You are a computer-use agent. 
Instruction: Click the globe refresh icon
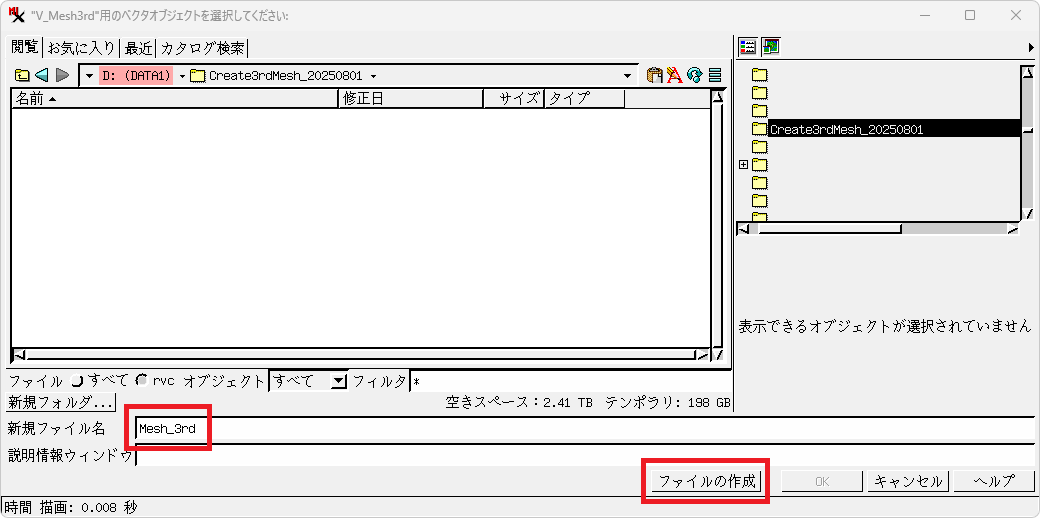[x=694, y=75]
